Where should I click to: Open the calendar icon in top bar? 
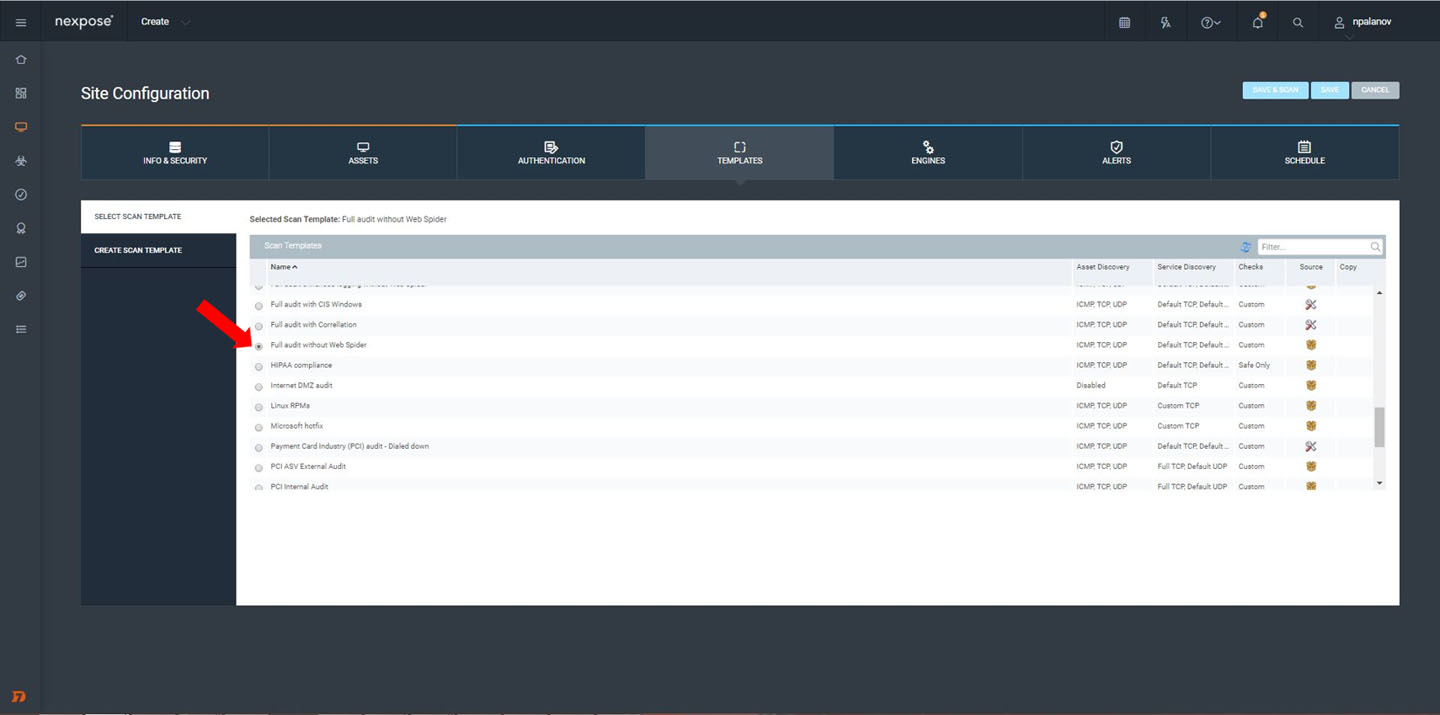[1124, 22]
